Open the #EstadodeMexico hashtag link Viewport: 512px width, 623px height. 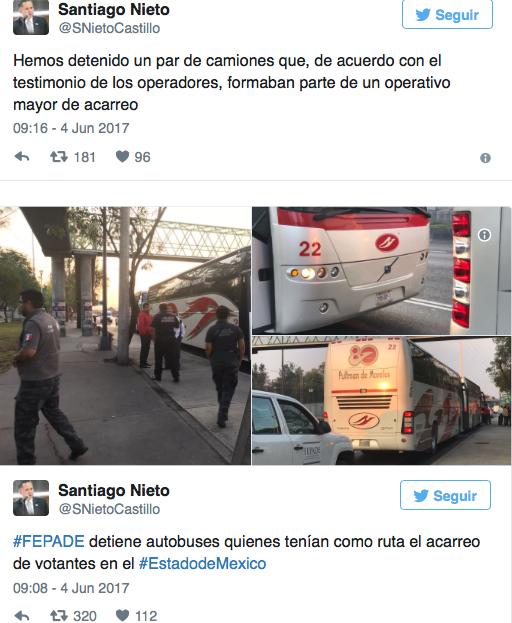(x=202, y=563)
